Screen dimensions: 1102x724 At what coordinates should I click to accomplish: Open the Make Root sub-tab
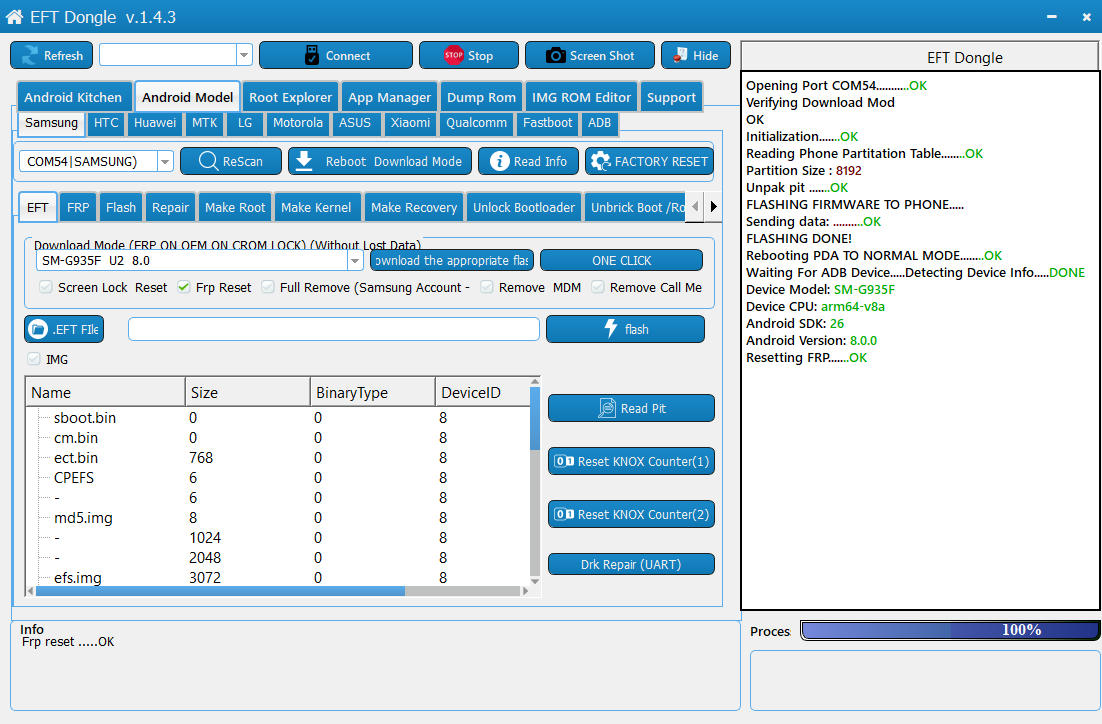tap(235, 207)
